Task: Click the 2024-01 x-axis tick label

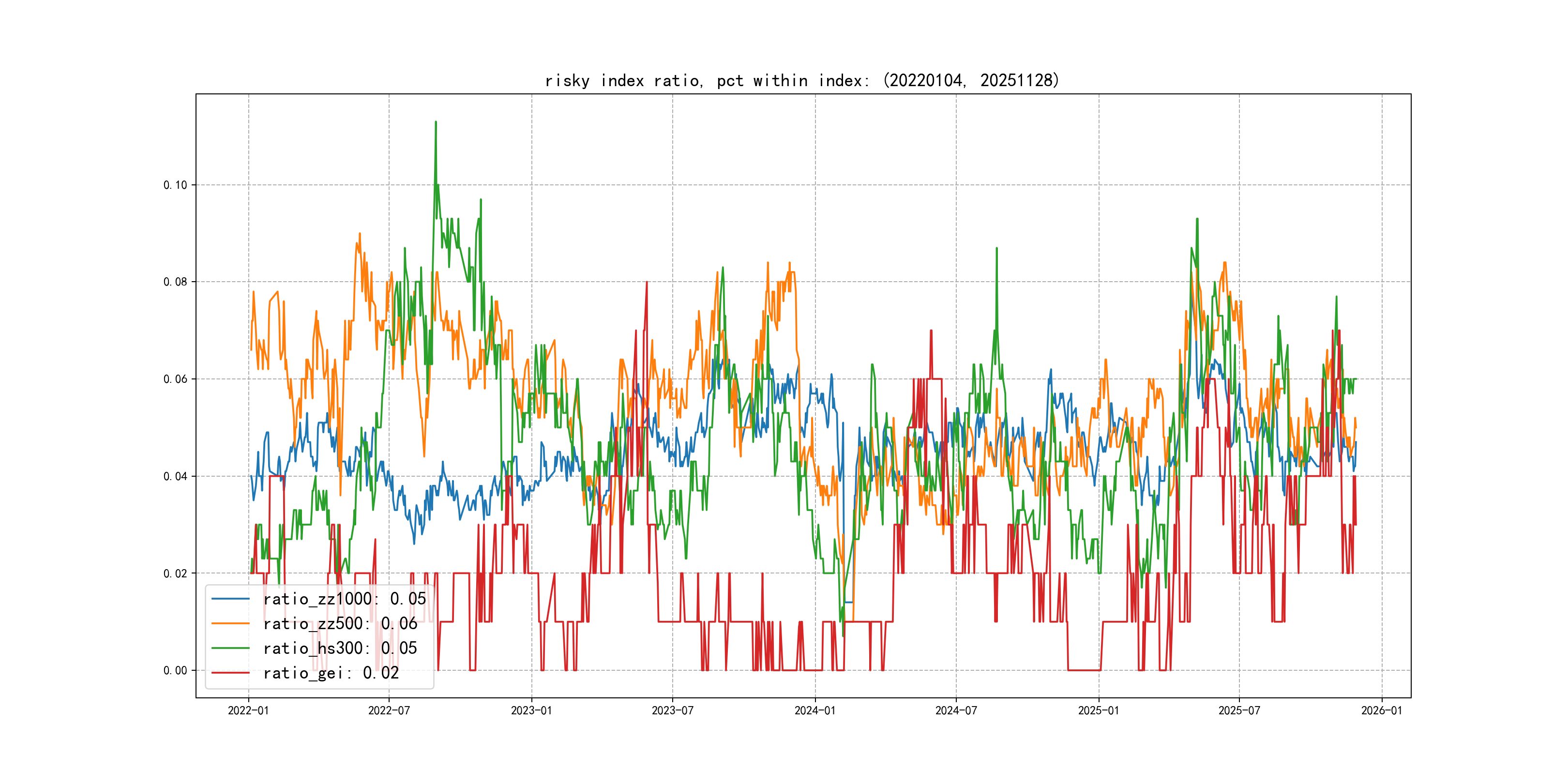Action: (x=815, y=710)
